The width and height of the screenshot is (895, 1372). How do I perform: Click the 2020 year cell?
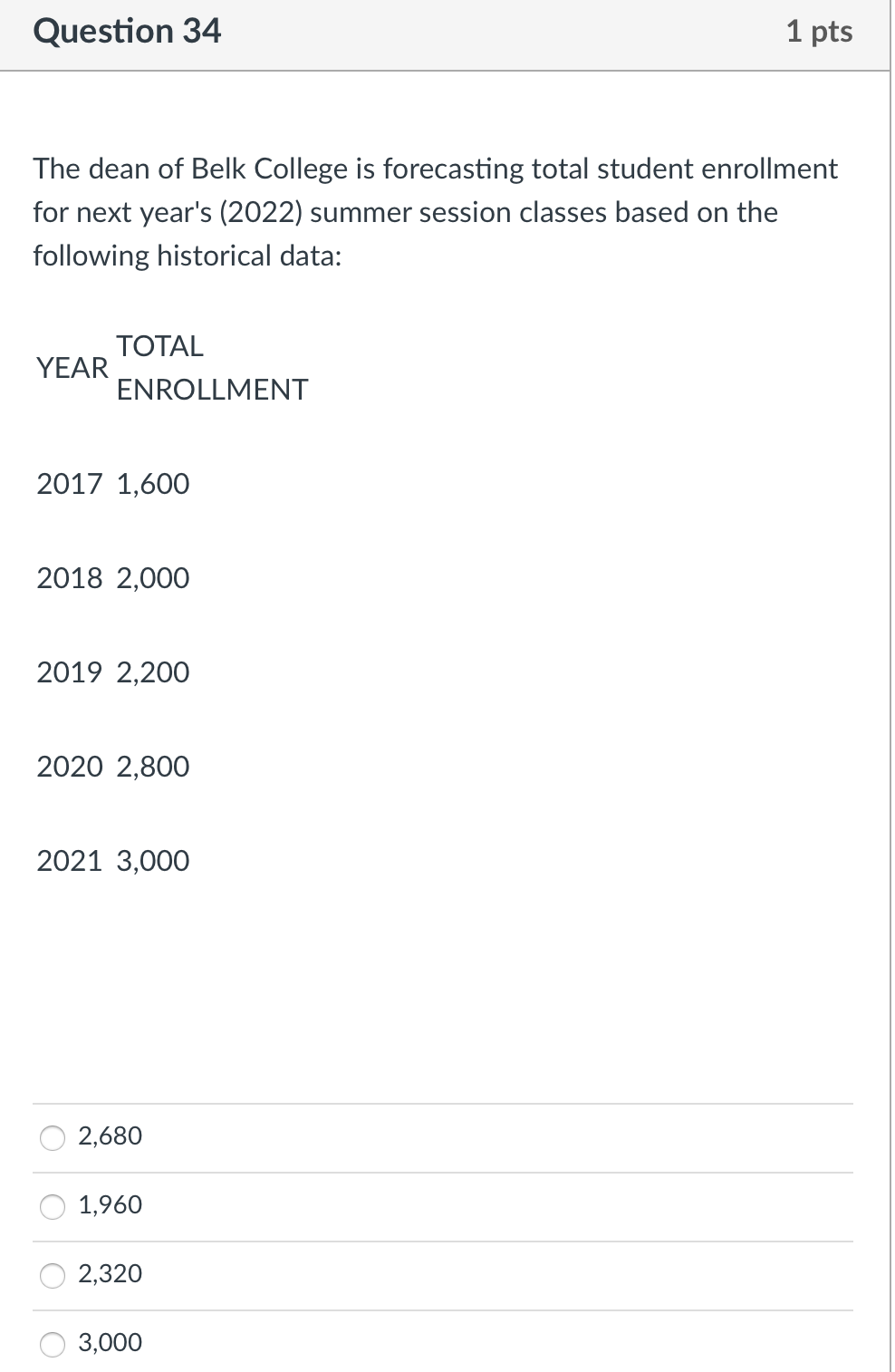pyautogui.click(x=70, y=767)
